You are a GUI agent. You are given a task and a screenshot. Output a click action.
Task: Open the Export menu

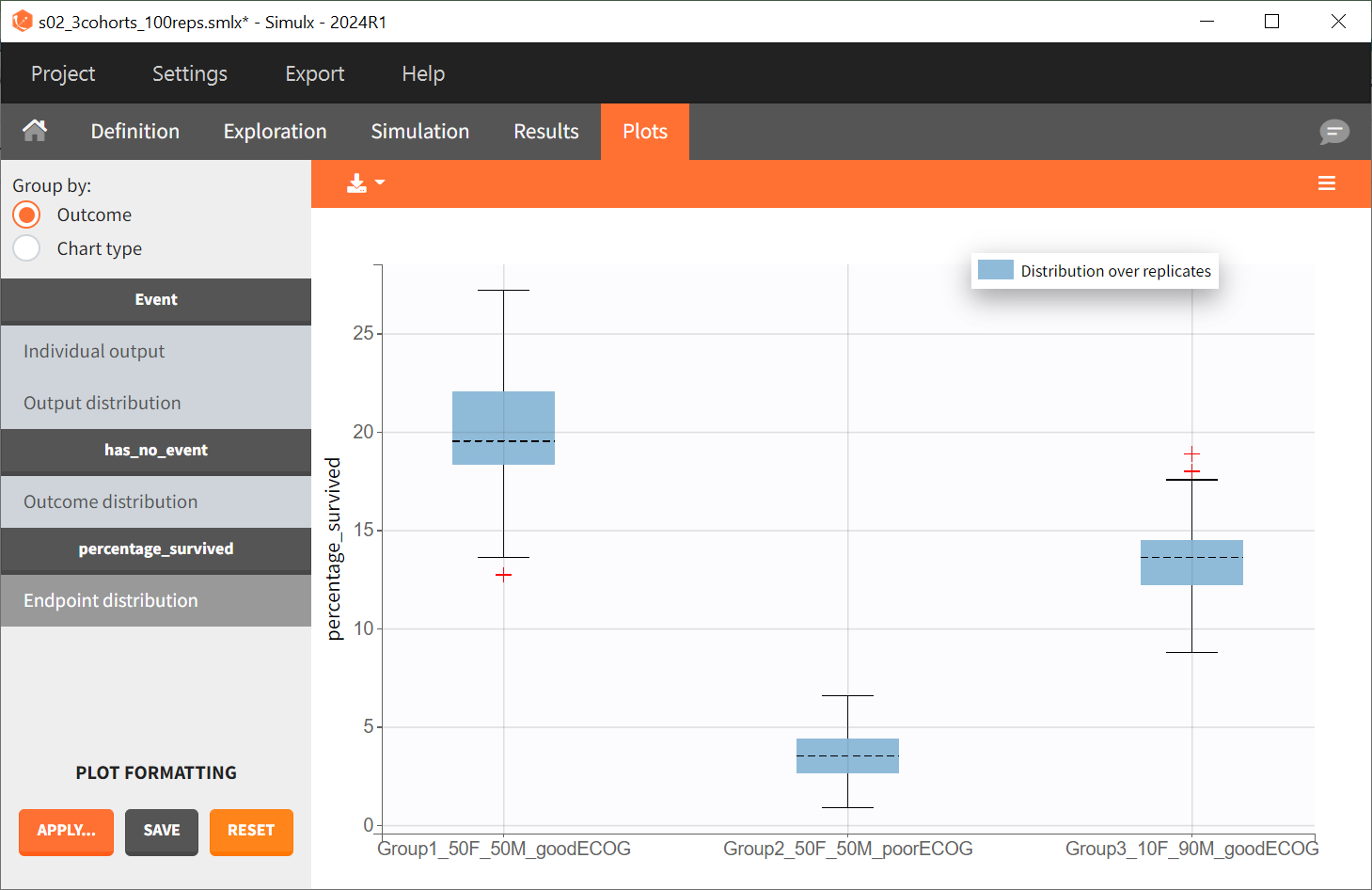tap(314, 73)
